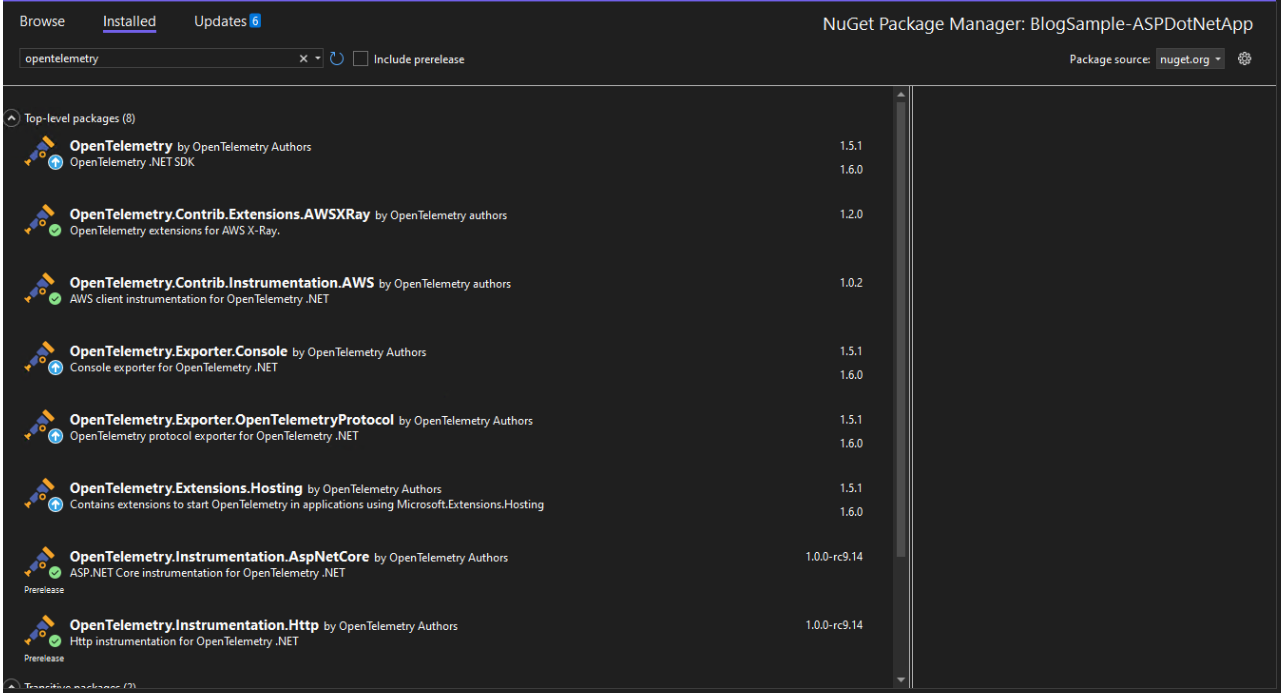Screen dimensions: 1281x693
Task: Click the update arrow badge on Extensions.Hosting
Action: [x=56, y=505]
